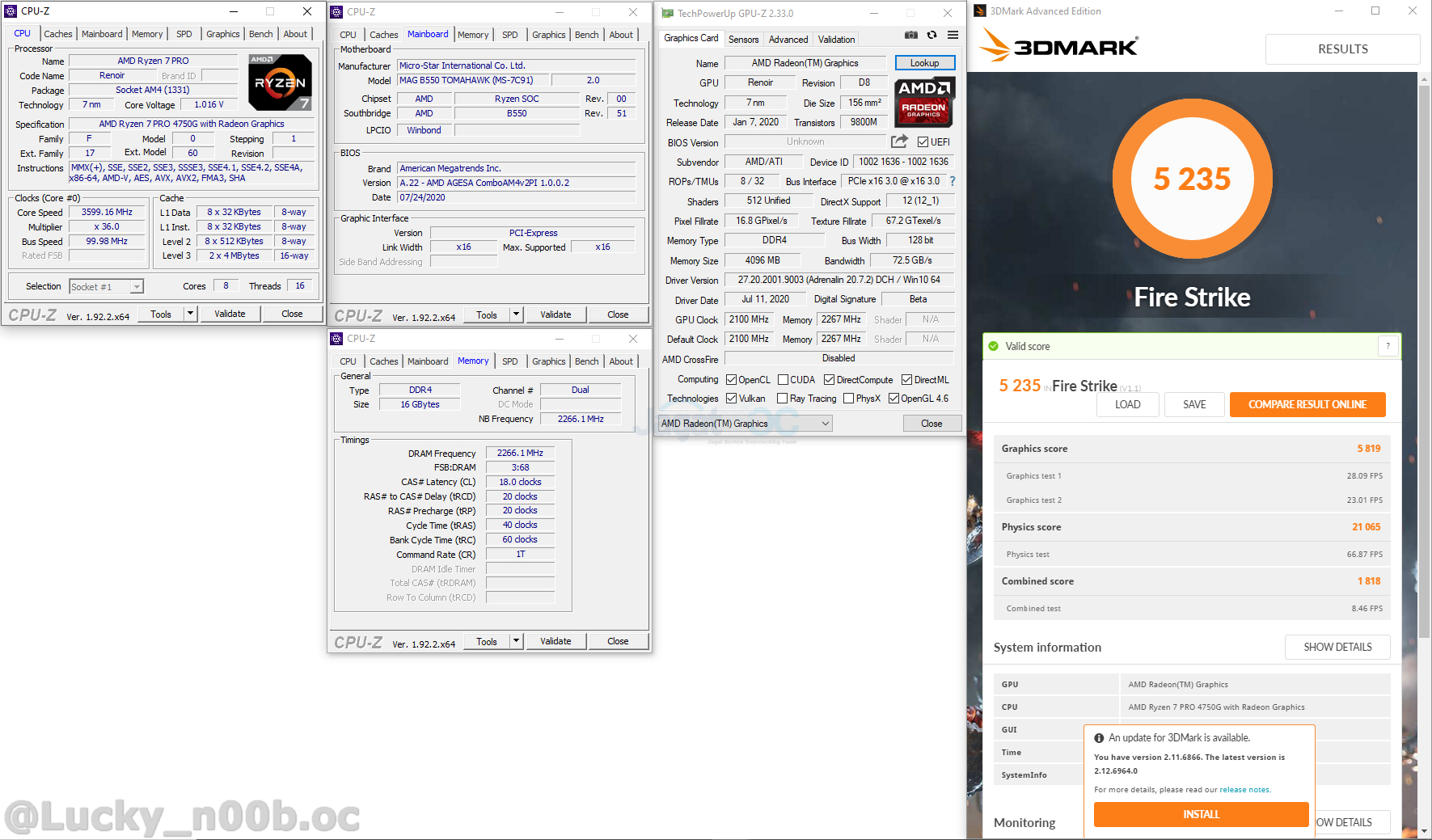Screen dimensions: 1432x840
Task: Switch to Sensors tab in GPU-Z
Action: pyautogui.click(x=743, y=40)
